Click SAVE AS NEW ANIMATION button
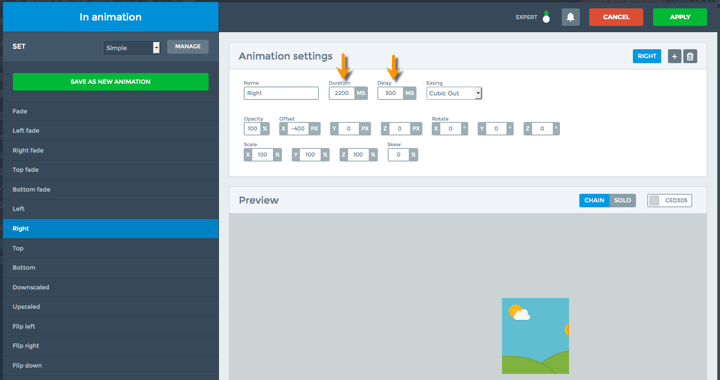Screen dimensions: 720x380 pos(111,82)
